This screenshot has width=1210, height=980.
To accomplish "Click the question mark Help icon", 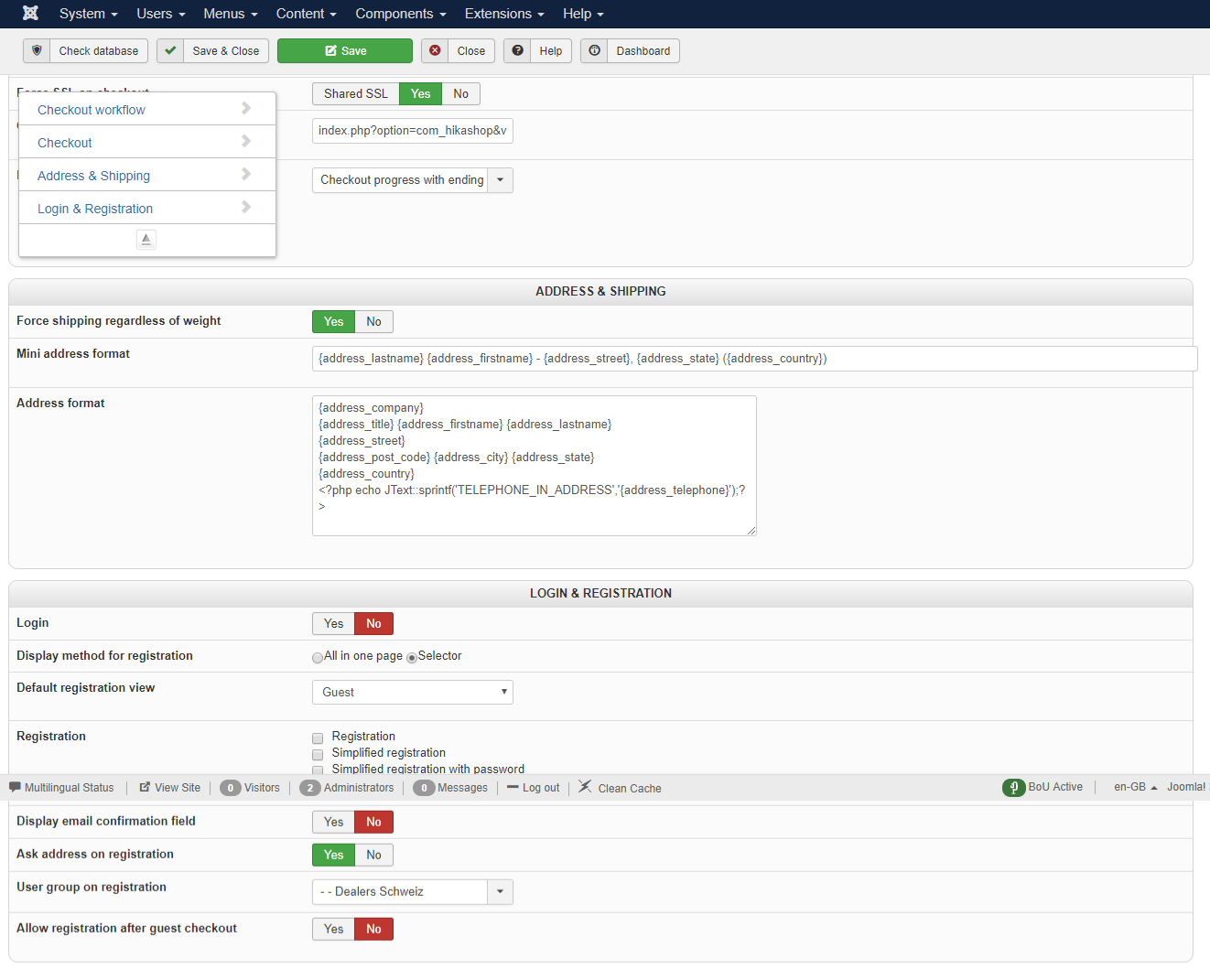I will pos(517,51).
